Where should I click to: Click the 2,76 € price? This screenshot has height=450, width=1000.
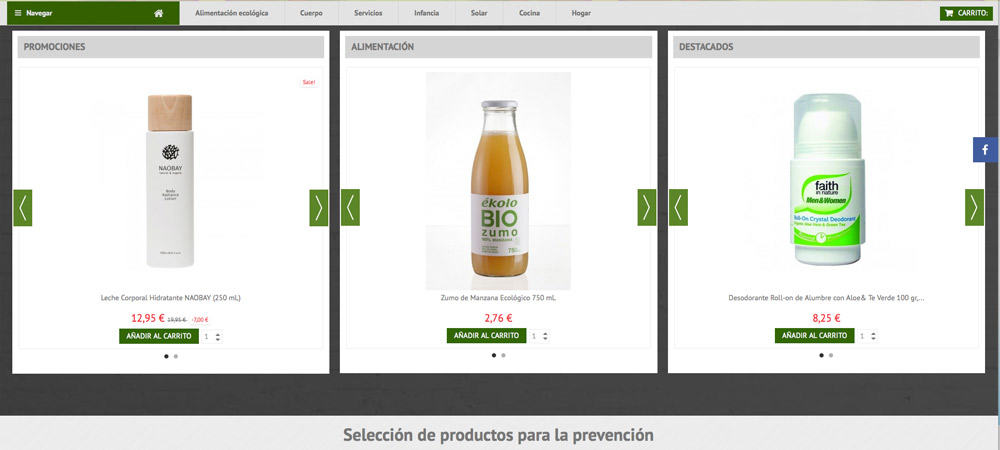[x=499, y=318]
